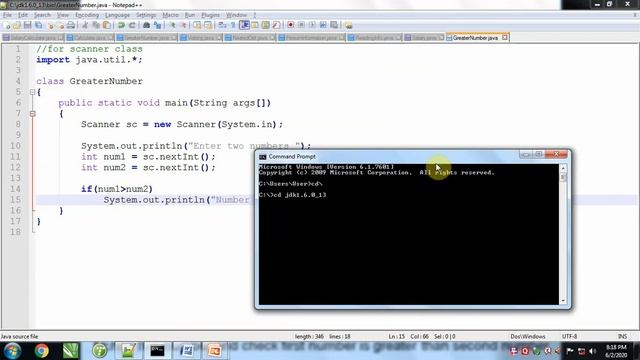Open Find with the binoculars icon
Viewport: 640px width, 360px height.
tap(146, 25)
